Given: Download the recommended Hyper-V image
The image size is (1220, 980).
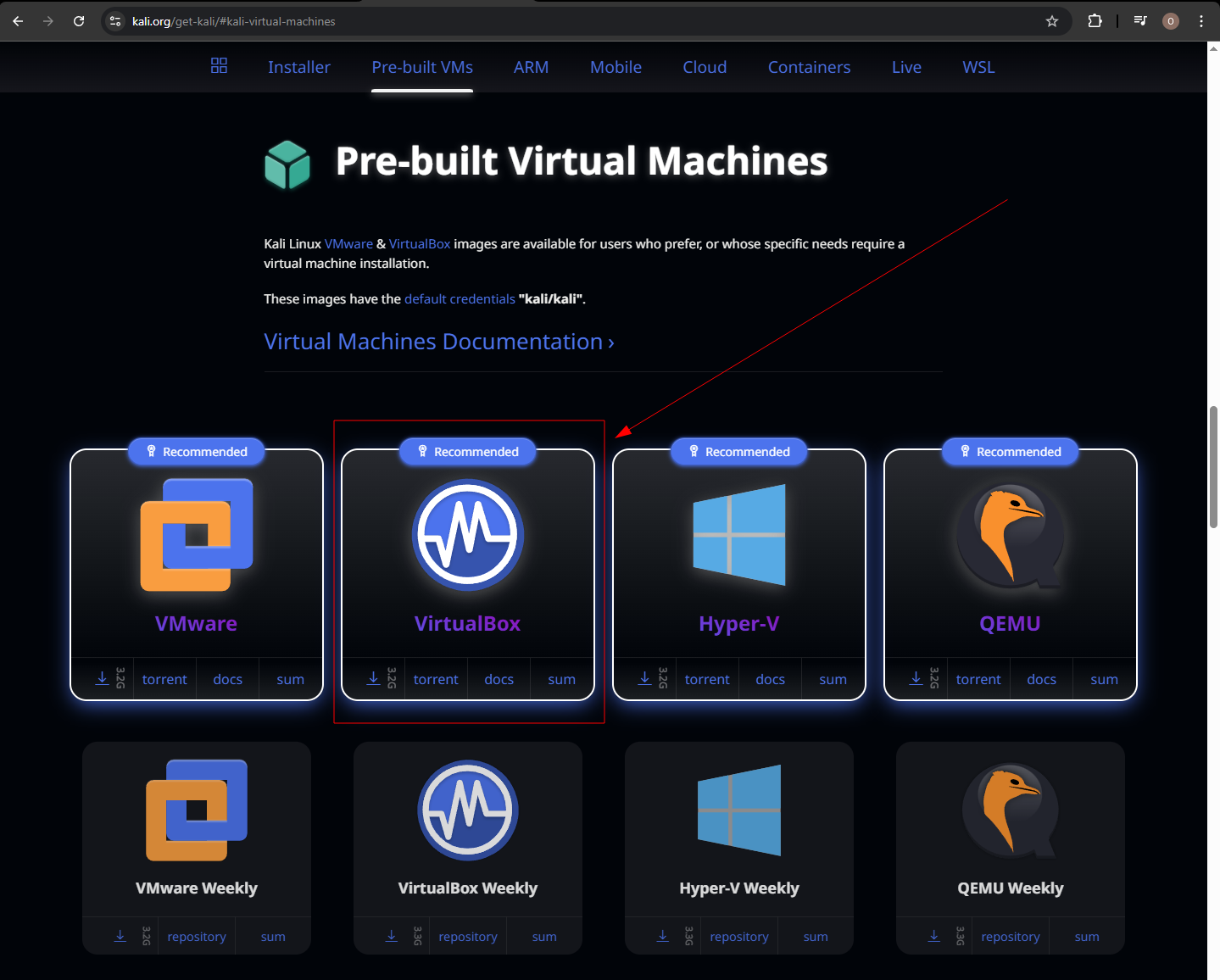Looking at the screenshot, I should coord(644,678).
